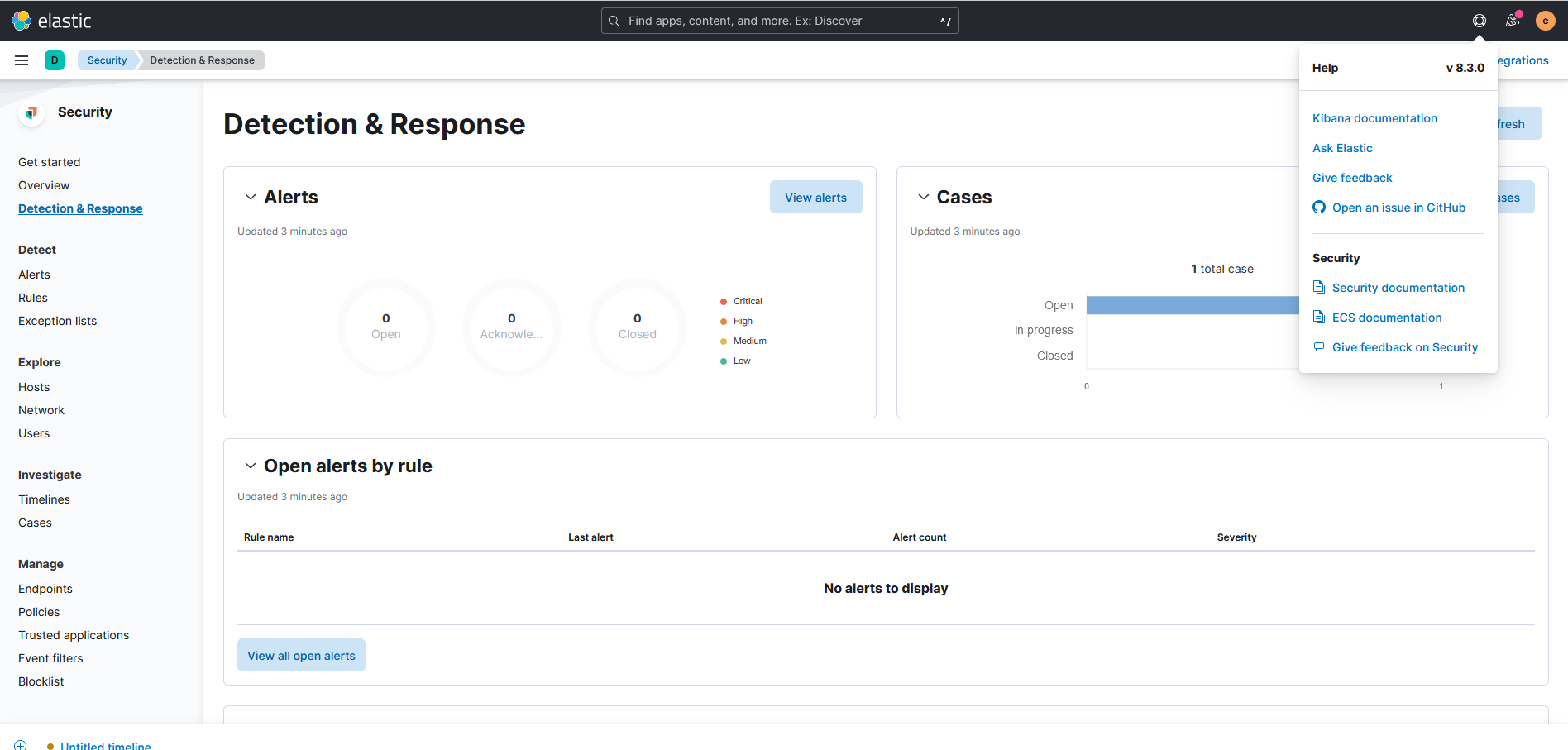Screen dimensions: 1568x750
Task: Navigate to Rules in sidebar
Action: 33,298
